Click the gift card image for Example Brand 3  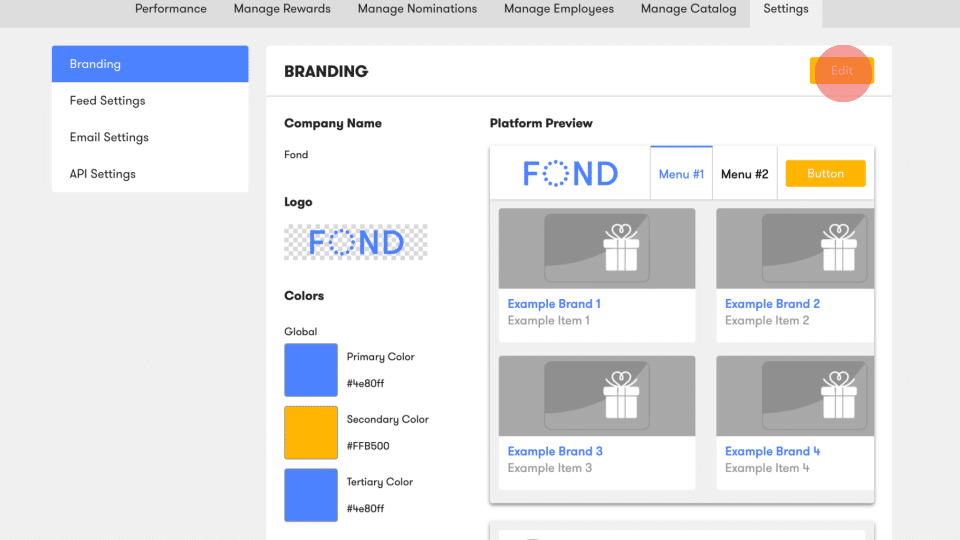pos(597,396)
